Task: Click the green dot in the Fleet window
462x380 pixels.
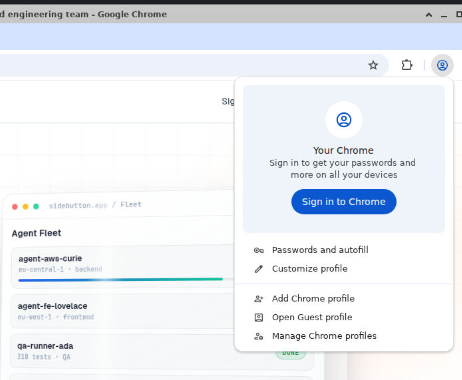Action: pos(36,206)
